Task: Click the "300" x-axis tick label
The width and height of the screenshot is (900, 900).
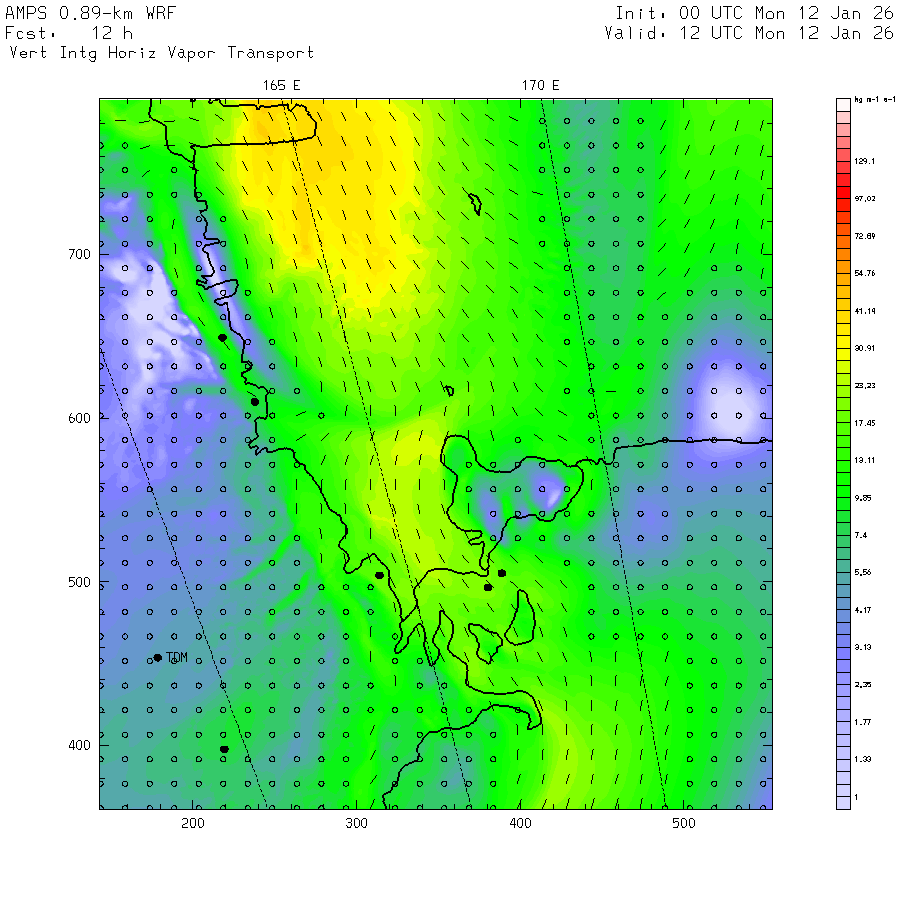Action: [x=356, y=824]
